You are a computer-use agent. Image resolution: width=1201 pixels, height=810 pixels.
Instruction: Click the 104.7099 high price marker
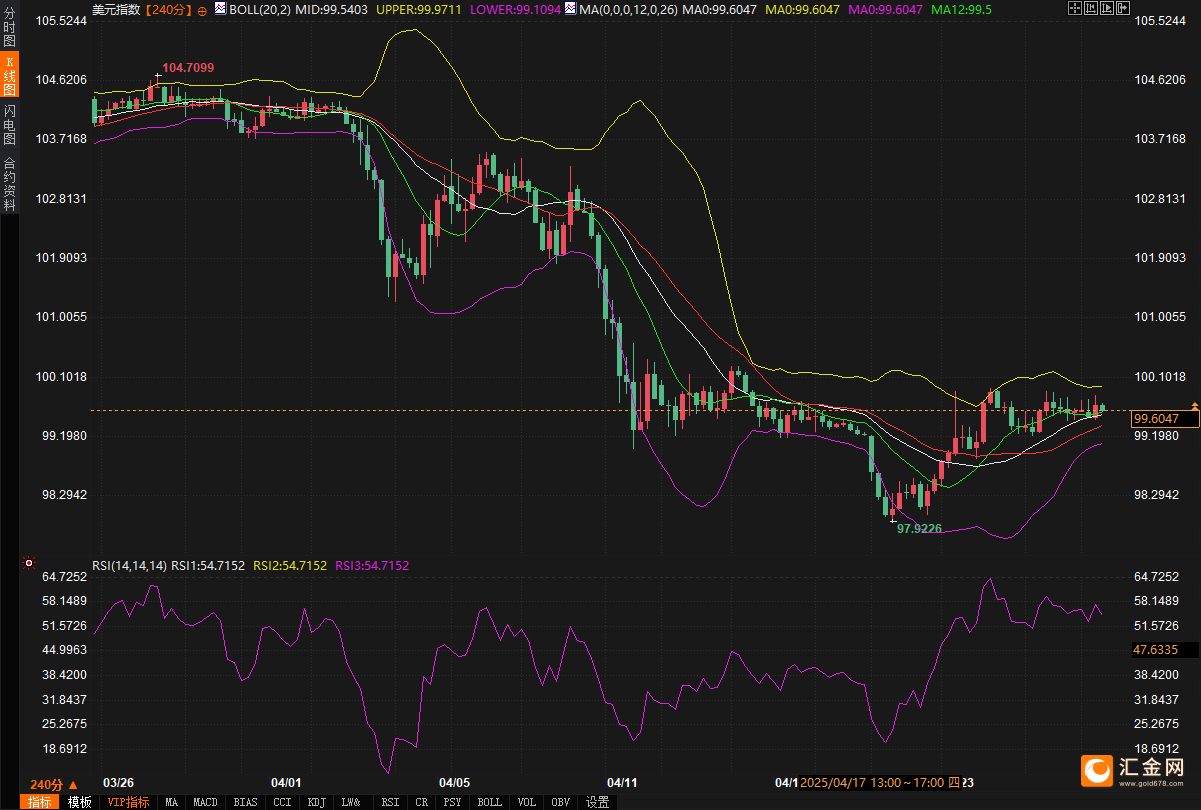[188, 68]
